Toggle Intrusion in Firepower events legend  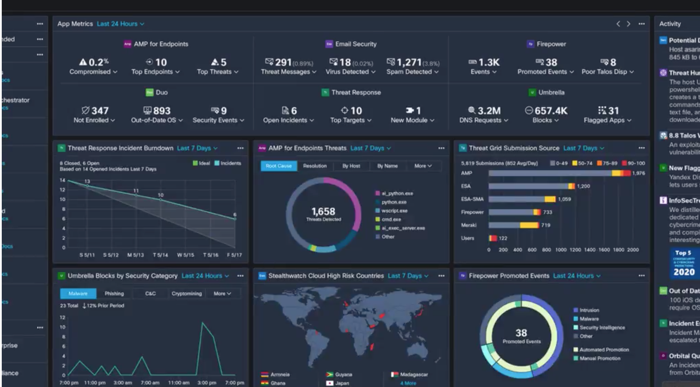coord(586,310)
